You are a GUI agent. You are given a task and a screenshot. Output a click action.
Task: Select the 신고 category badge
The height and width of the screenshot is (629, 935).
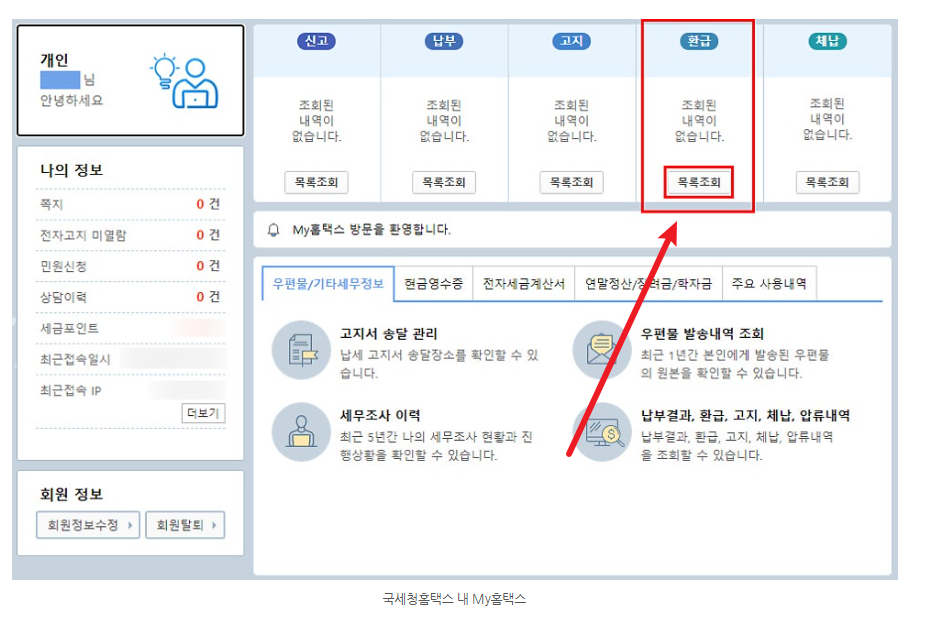tap(316, 42)
